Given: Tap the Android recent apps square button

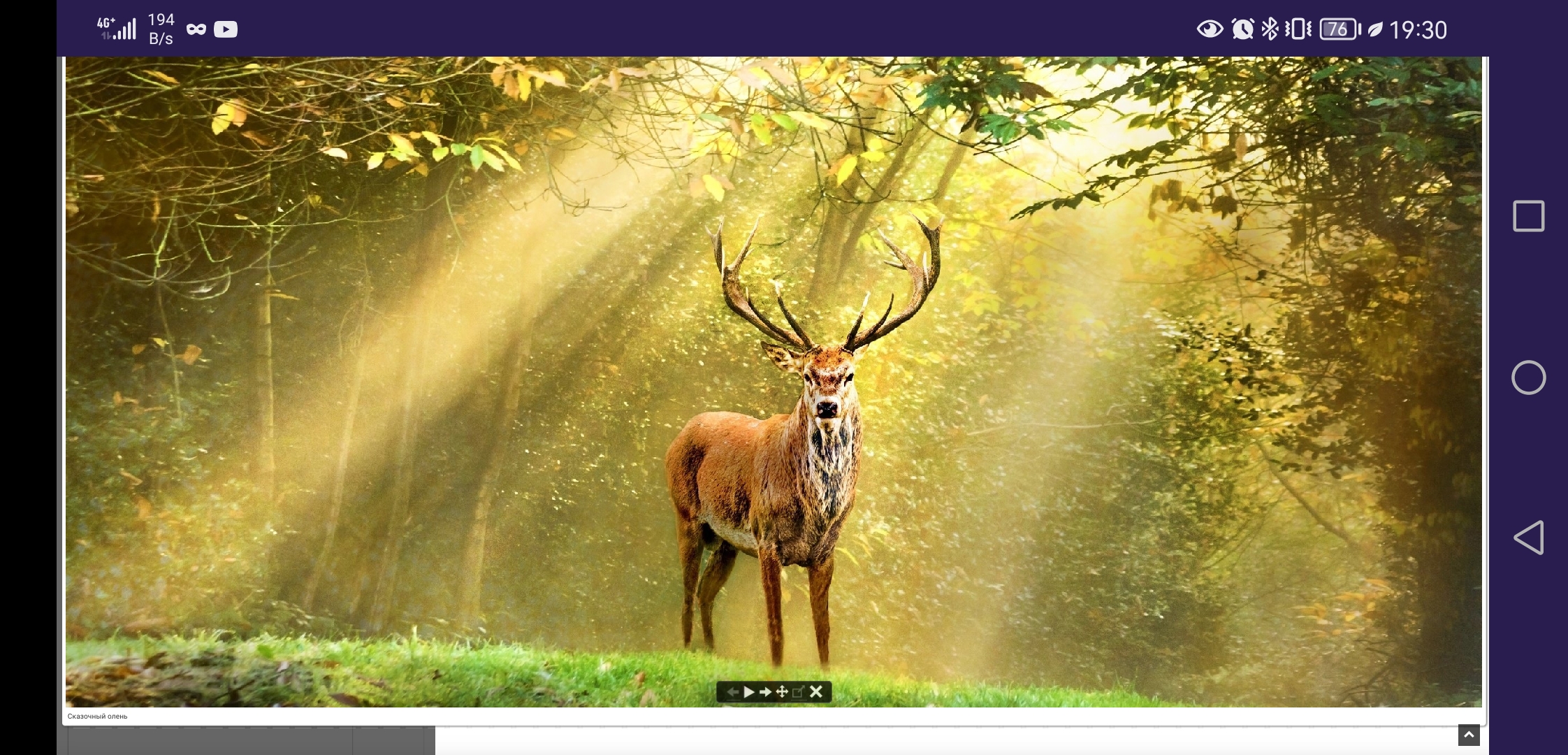Looking at the screenshot, I should [1528, 216].
